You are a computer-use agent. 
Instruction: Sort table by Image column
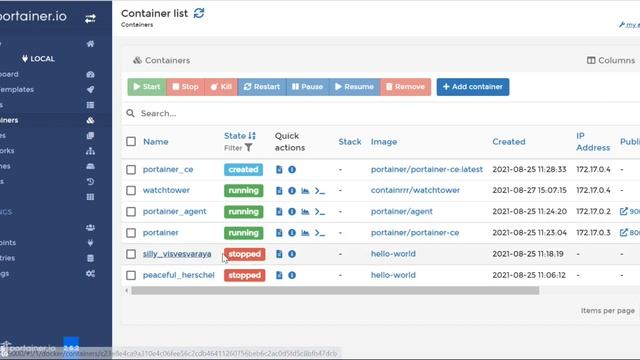[384, 142]
